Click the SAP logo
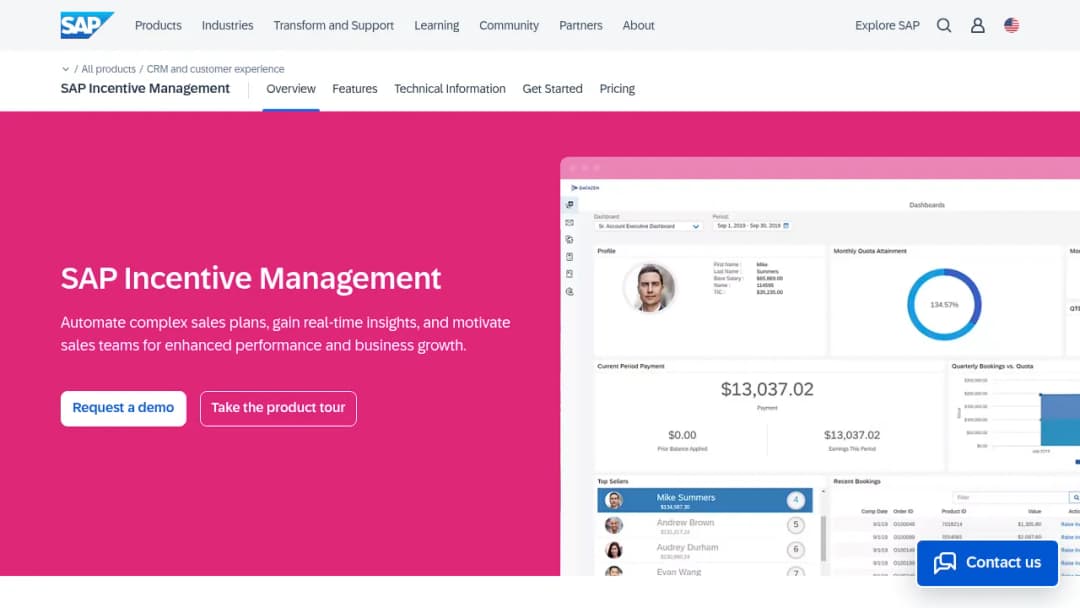This screenshot has width=1080, height=608. click(x=87, y=25)
